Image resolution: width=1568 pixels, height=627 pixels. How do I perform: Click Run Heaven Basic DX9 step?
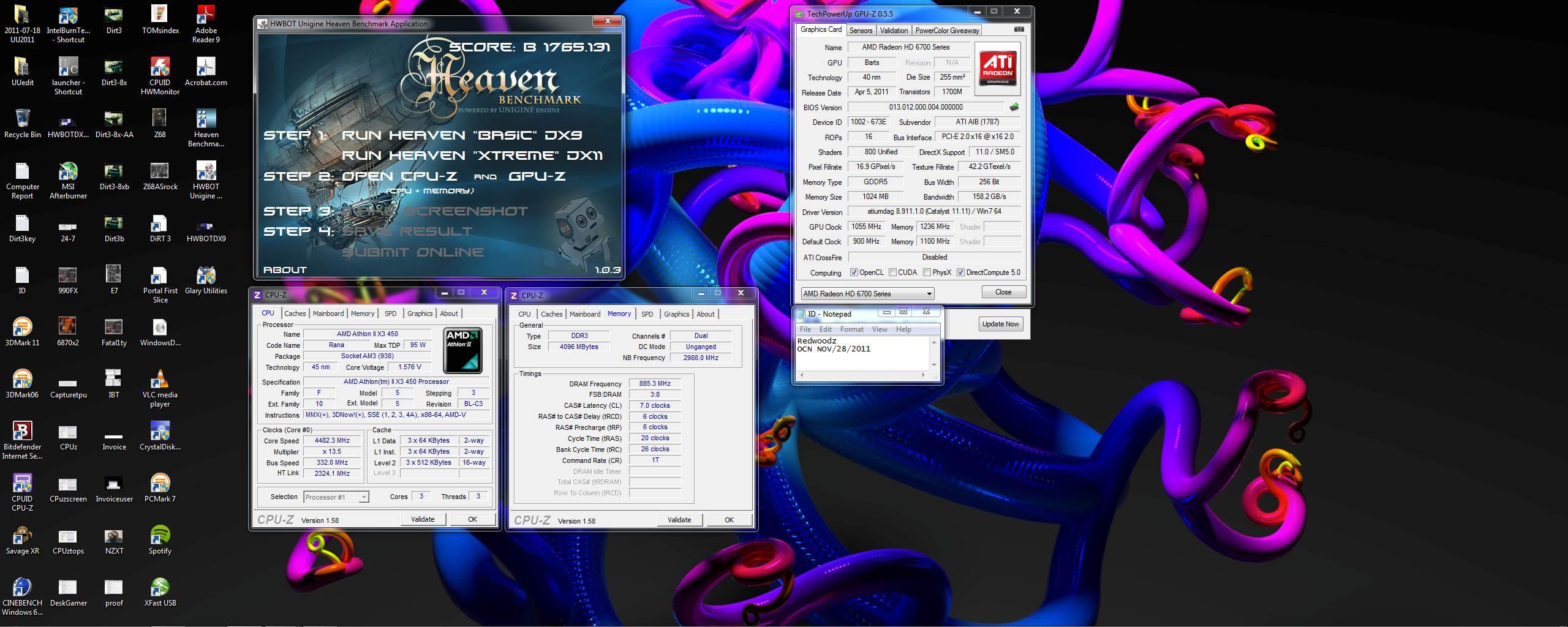462,135
